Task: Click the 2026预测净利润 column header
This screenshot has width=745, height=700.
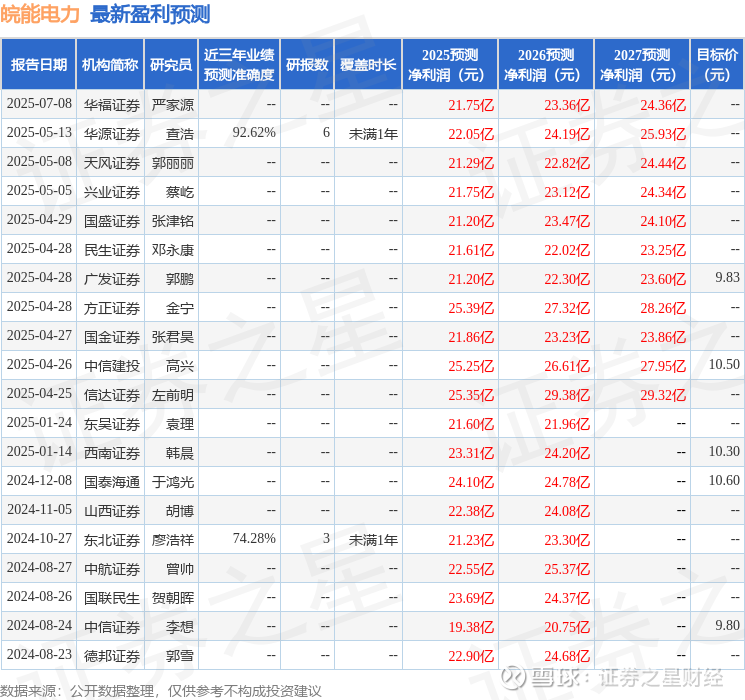Action: 546,65
